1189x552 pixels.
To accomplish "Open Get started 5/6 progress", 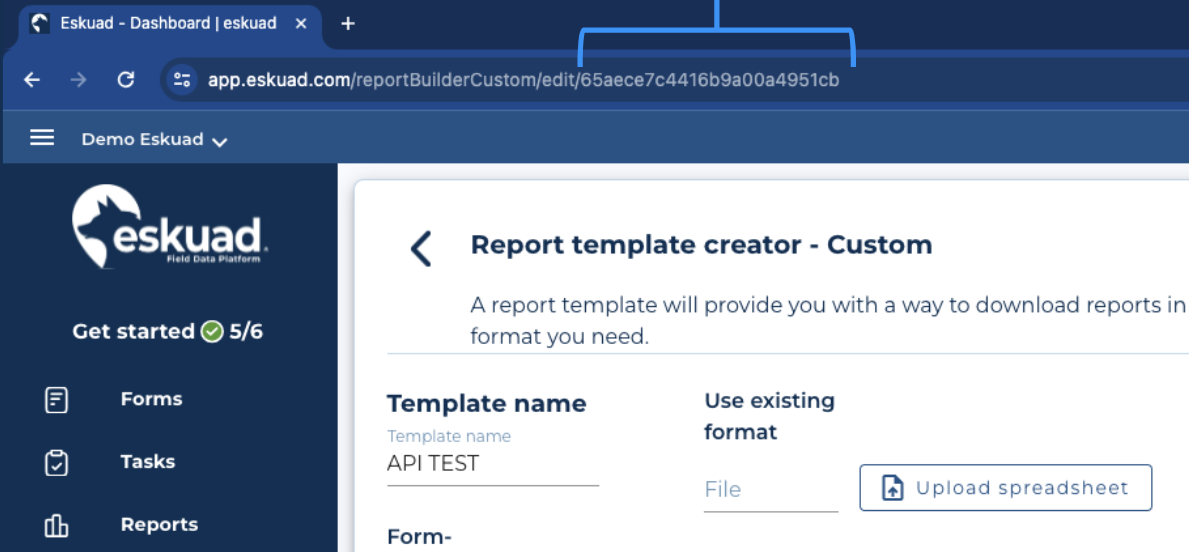I will pos(168,331).
